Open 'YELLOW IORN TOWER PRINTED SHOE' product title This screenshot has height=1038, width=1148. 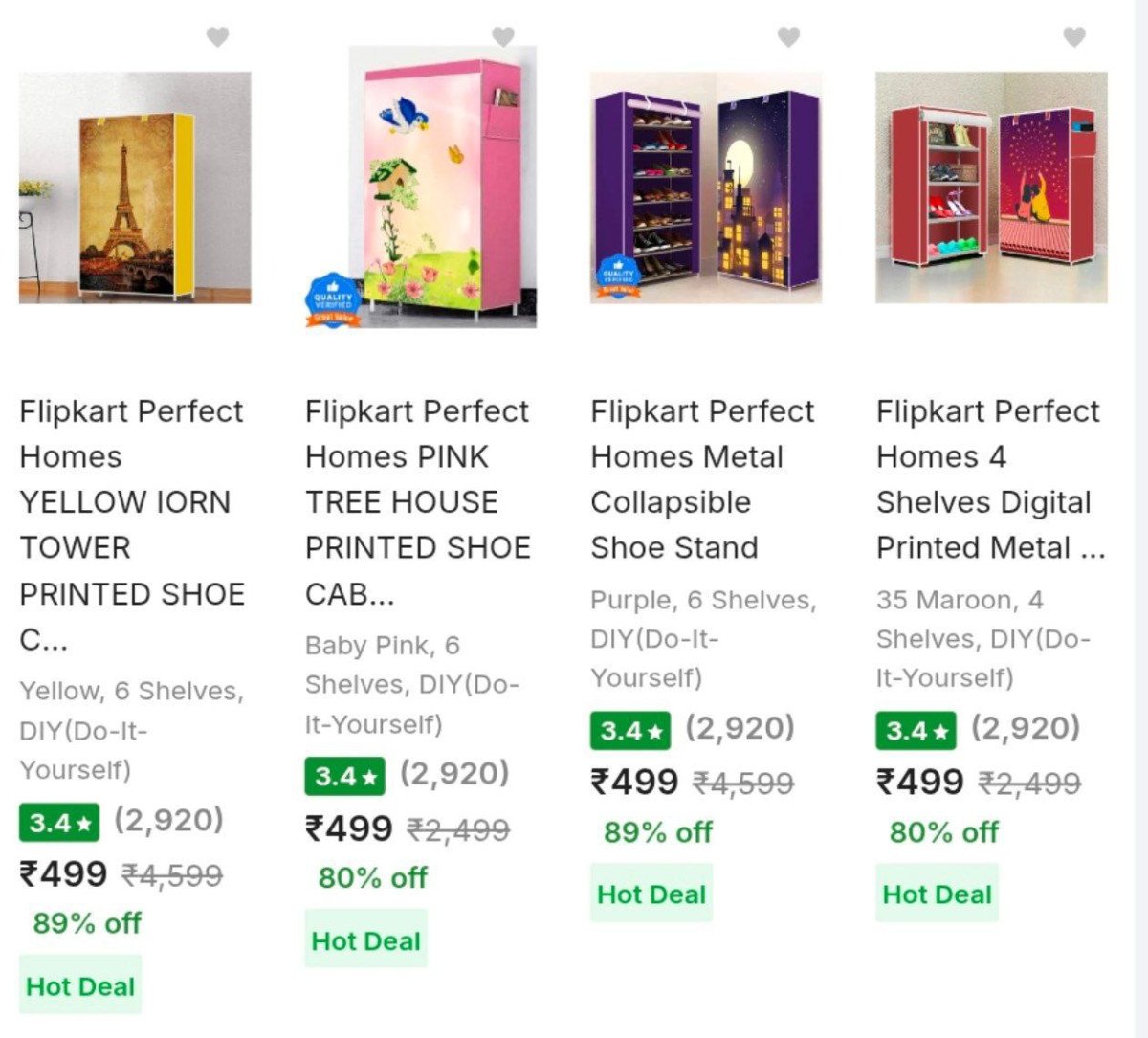point(132,524)
